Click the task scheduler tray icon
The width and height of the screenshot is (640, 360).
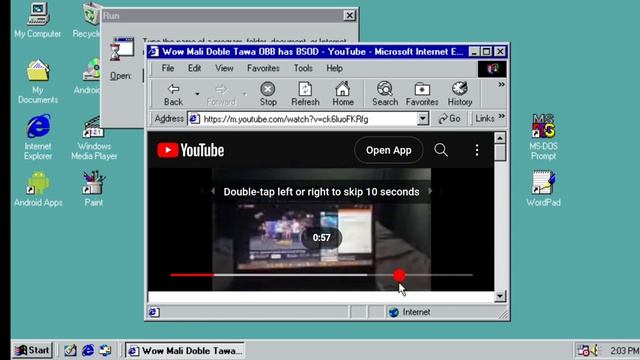pos(583,350)
